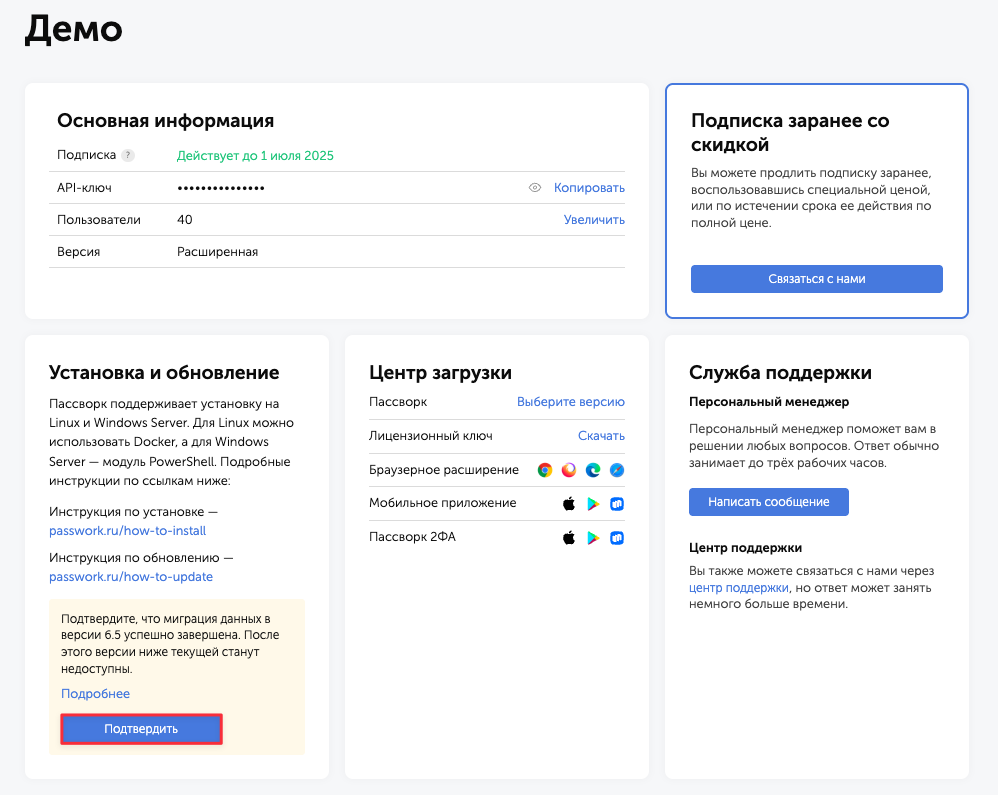Open passwork.ru/how-to-update link
Viewport: 998px width, 795px height.
pos(131,577)
